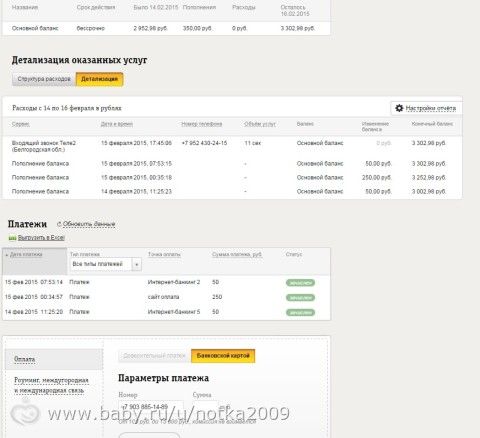Sort by the Номер телефона column header
The height and width of the screenshot is (438, 480).
(202, 124)
